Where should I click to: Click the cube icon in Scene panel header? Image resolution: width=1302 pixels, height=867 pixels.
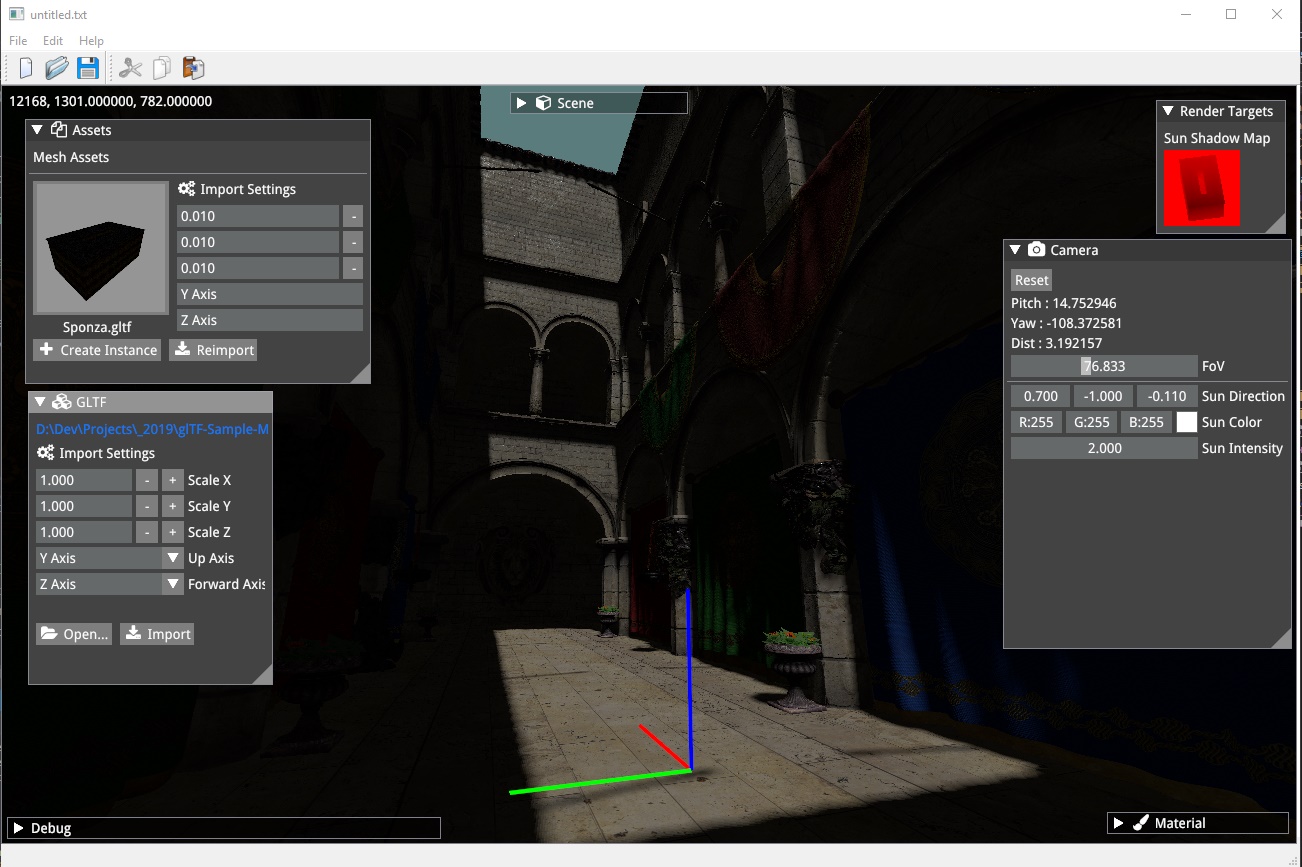pyautogui.click(x=544, y=103)
